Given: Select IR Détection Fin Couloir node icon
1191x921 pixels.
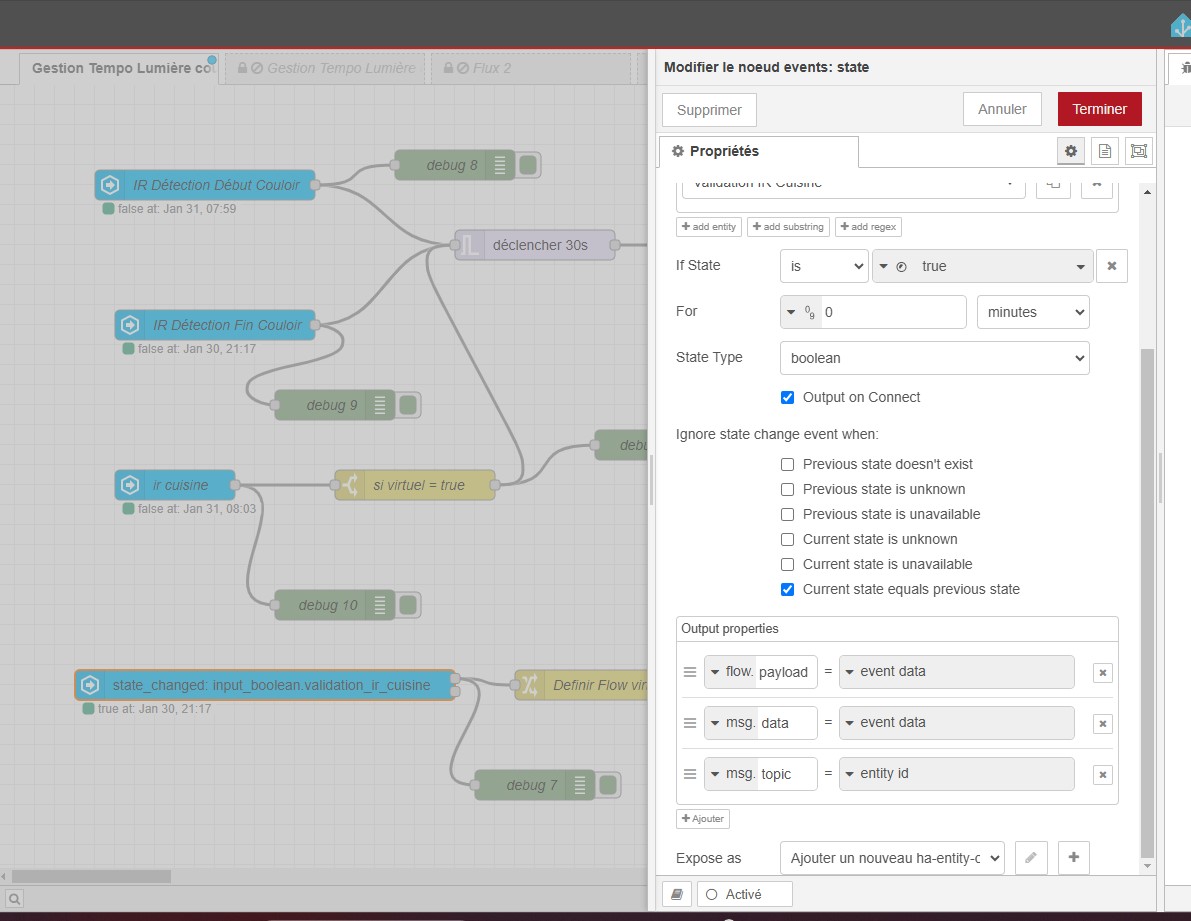Looking at the screenshot, I should (x=130, y=325).
